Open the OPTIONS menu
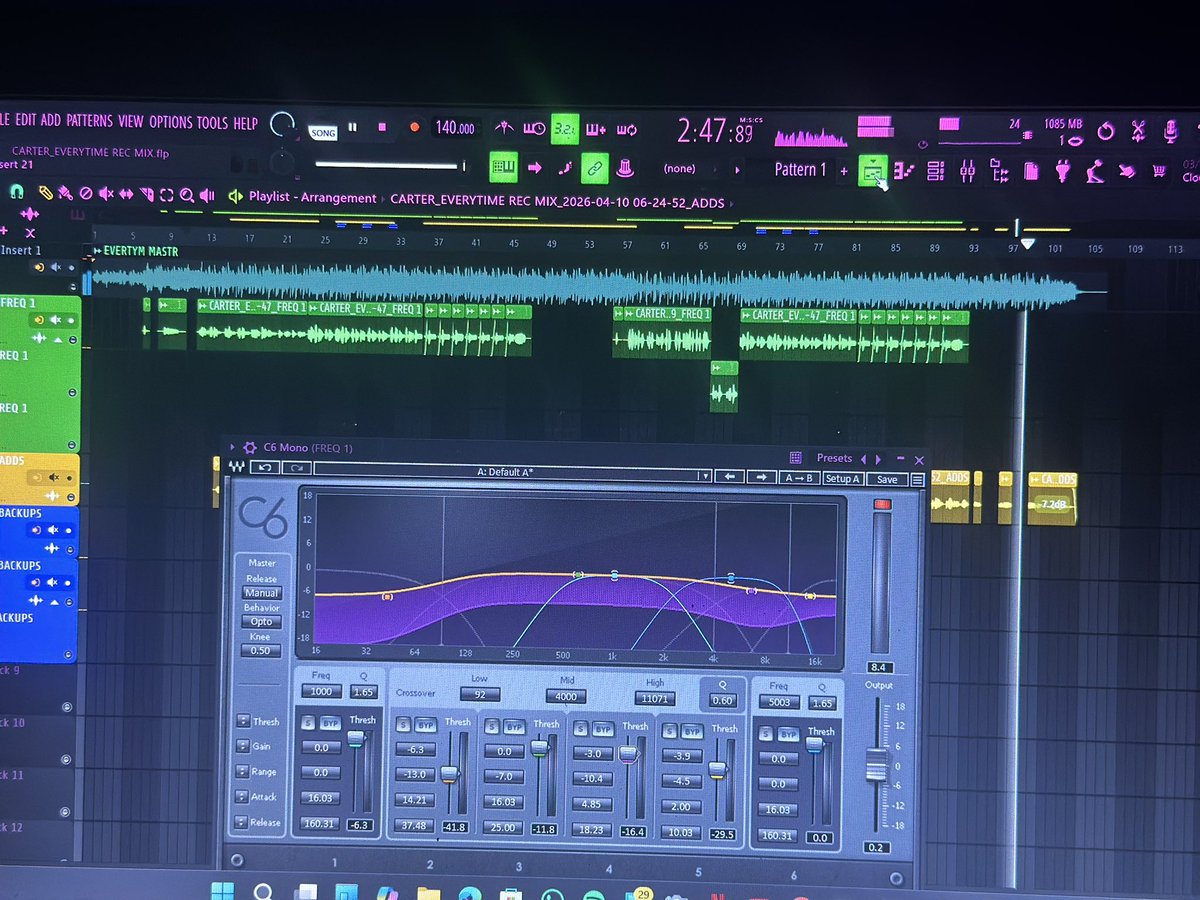The image size is (1200, 900). click(170, 122)
